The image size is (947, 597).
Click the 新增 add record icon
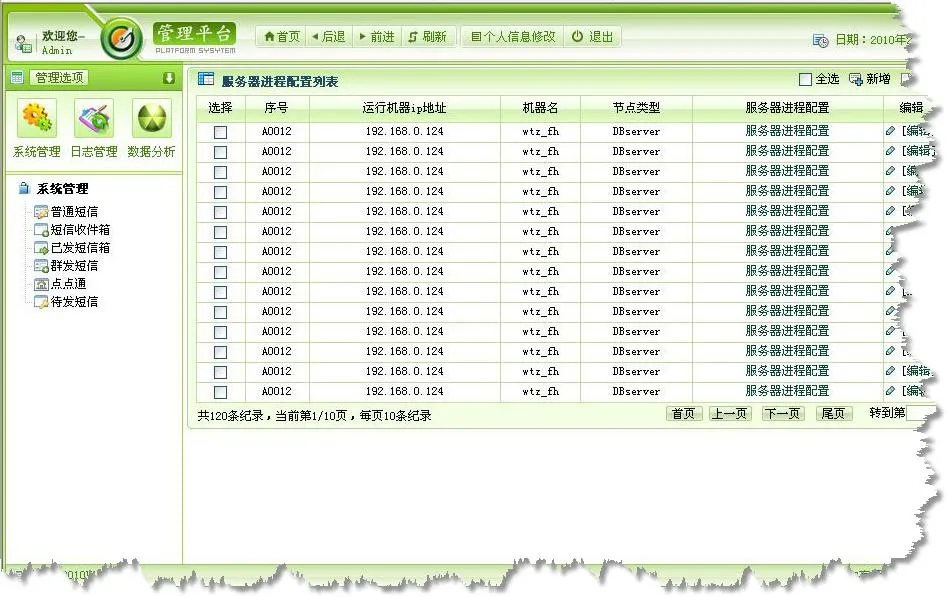pyautogui.click(x=856, y=79)
